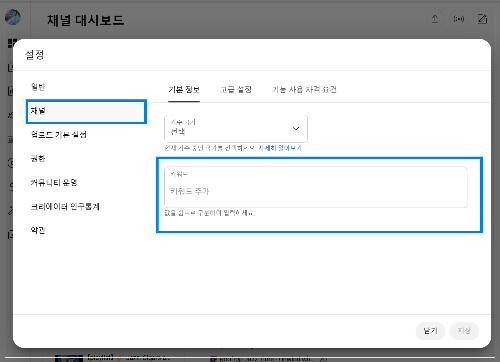This screenshot has width=500, height=362.
Task: Open the 약관 section
Action: 38,230
